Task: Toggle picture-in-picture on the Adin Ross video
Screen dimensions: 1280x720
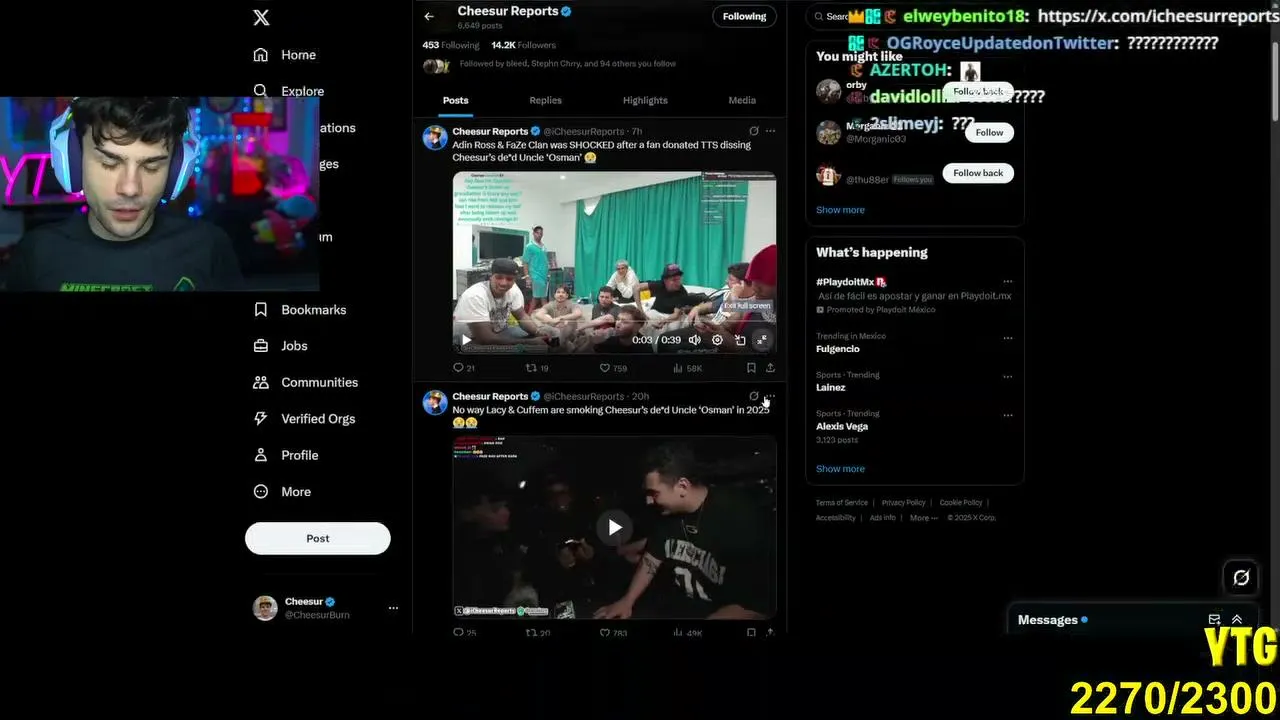Action: coord(740,340)
